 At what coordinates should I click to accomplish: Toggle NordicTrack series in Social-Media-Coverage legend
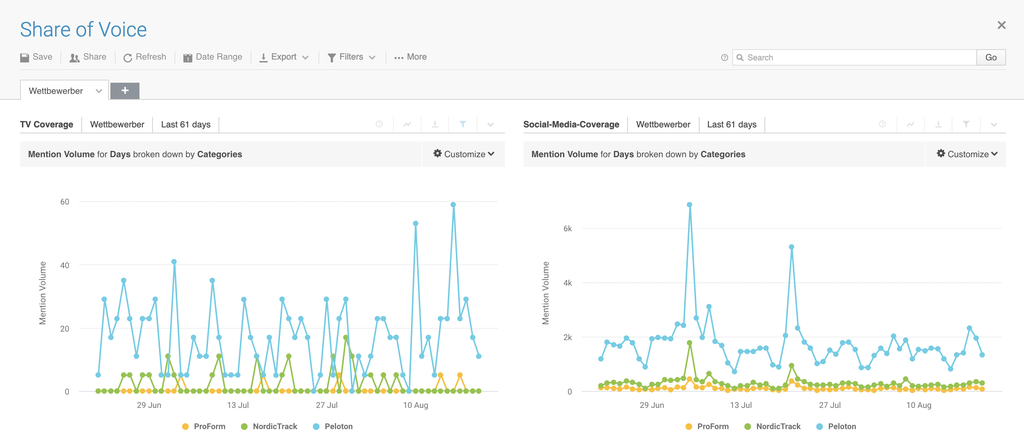771,427
